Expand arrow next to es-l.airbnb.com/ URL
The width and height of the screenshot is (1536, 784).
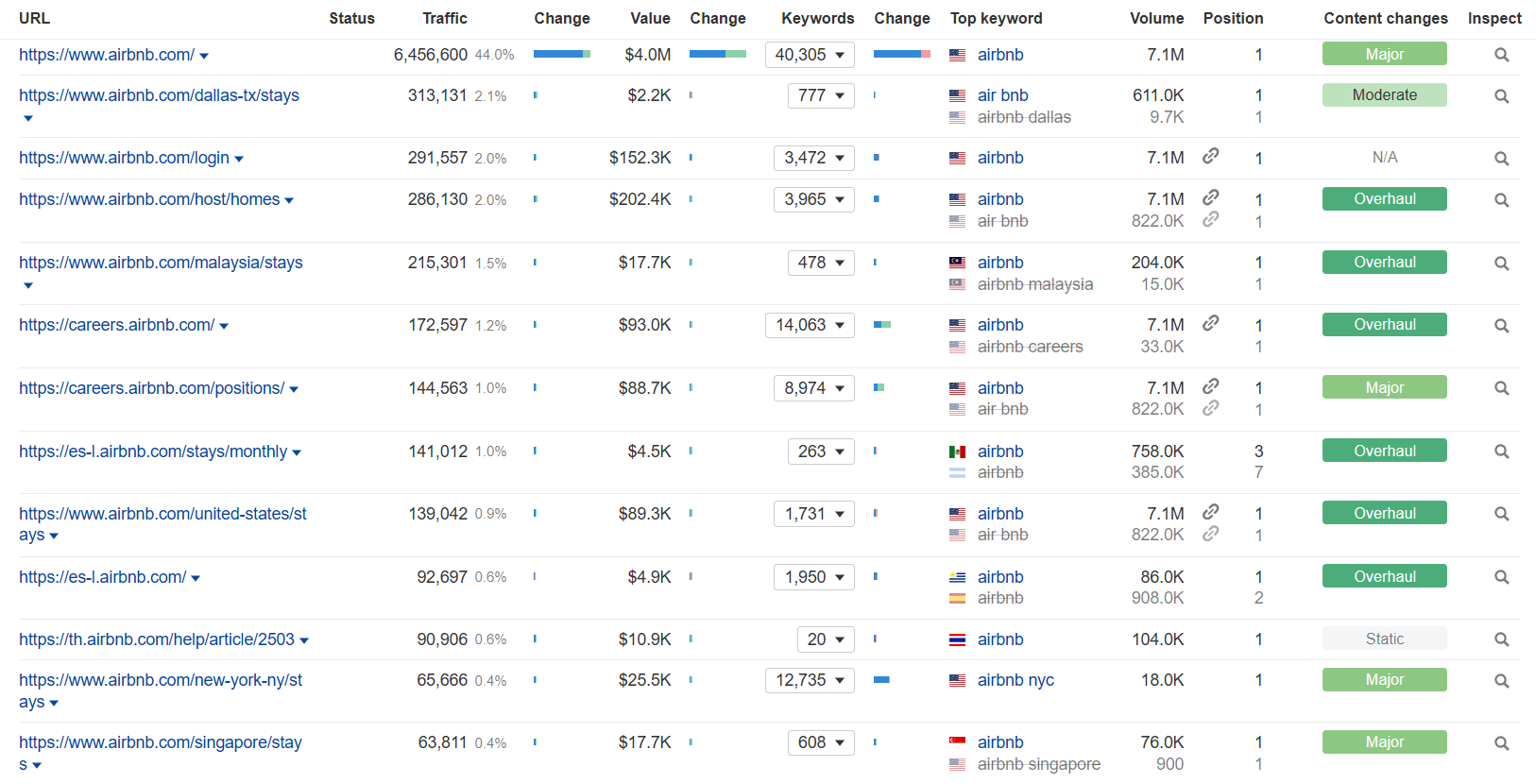[196, 578]
